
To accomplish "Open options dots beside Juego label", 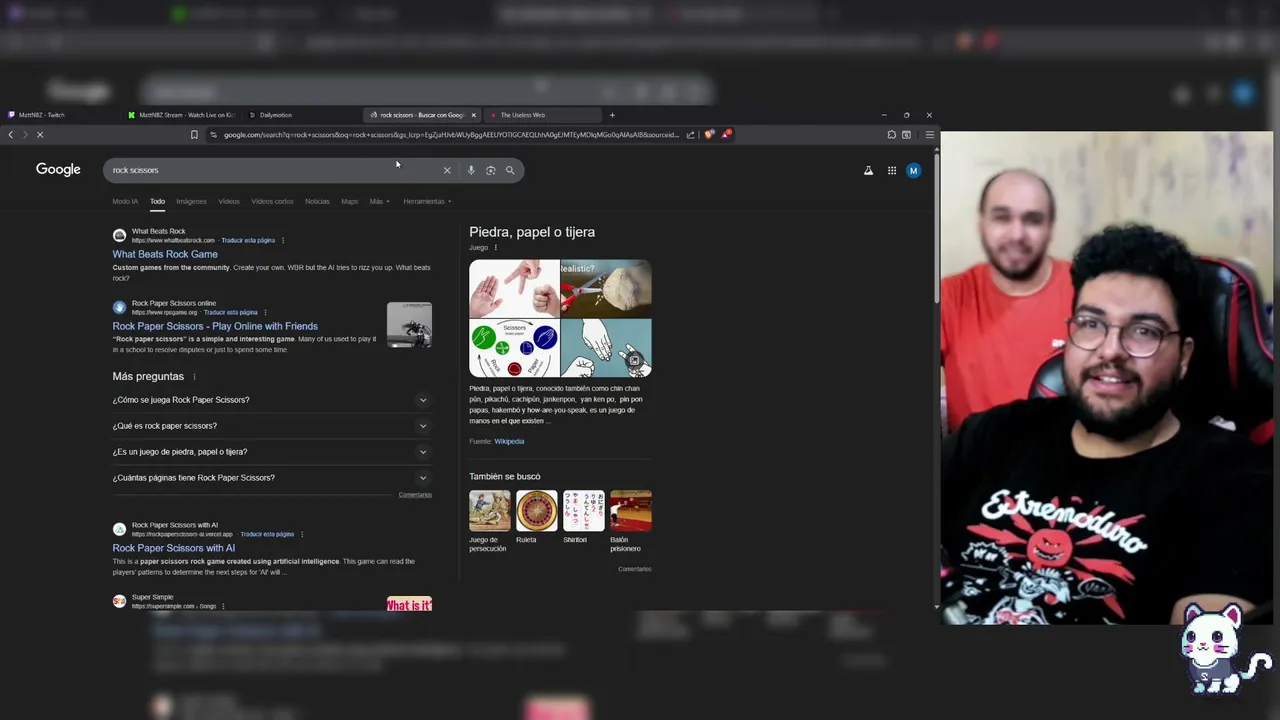I will [495, 248].
